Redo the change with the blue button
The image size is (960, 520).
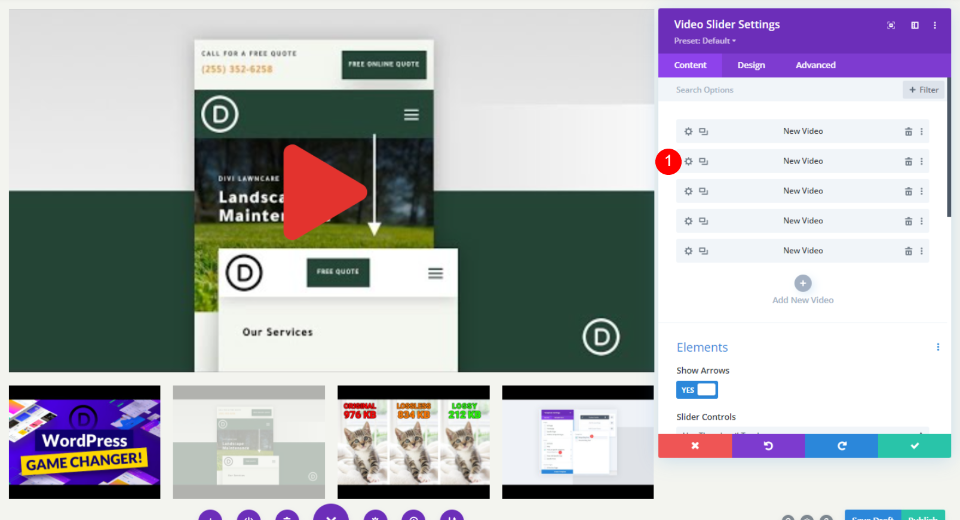point(842,446)
